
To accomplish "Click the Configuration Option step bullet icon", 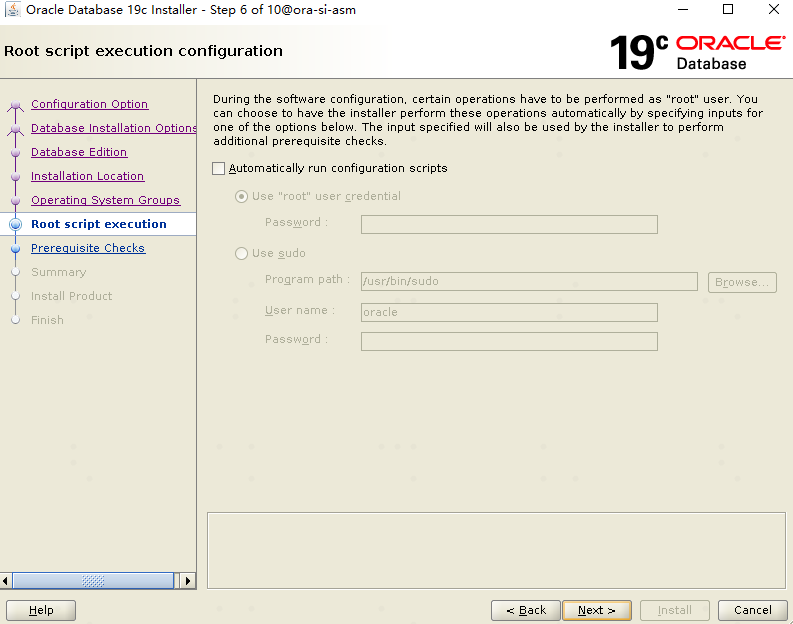I will [x=16, y=106].
